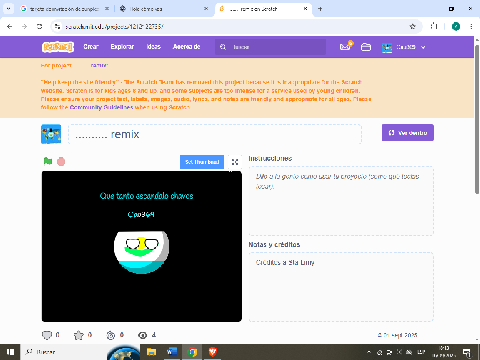Start project with green flag
Screen dimensions: 480x360
tap(48, 162)
